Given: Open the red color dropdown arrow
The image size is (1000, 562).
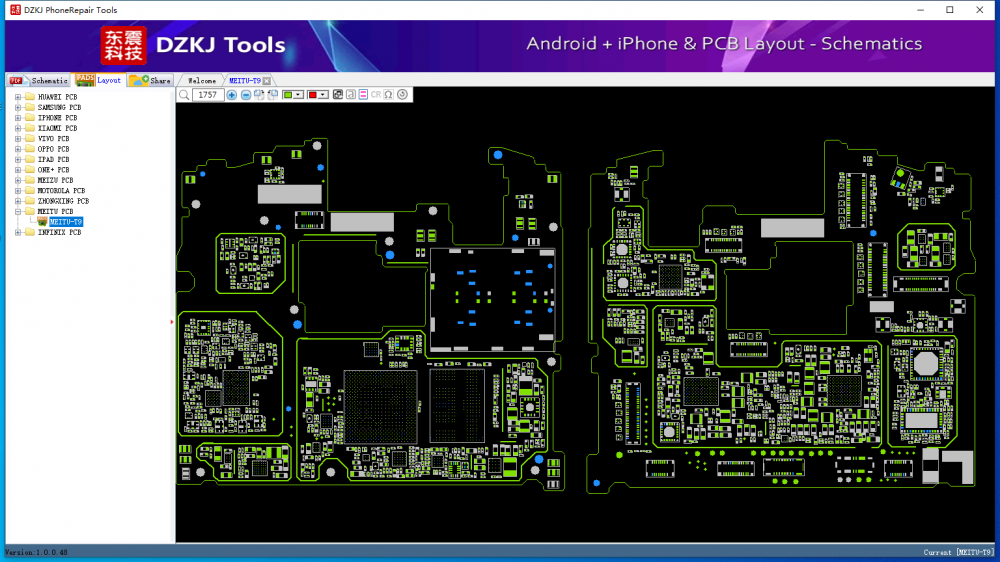Looking at the screenshot, I should tap(323, 95).
